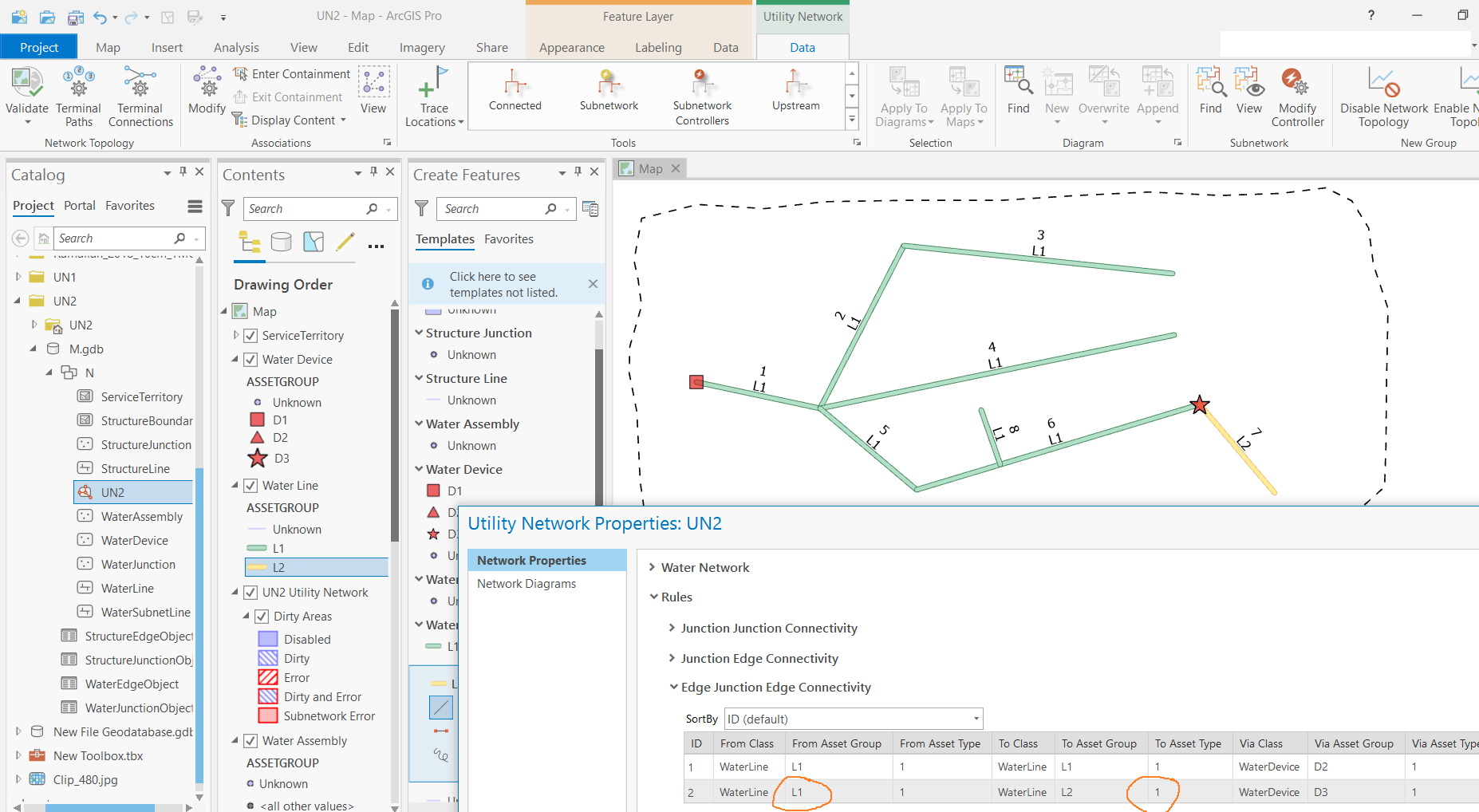Screen dimensions: 1479x812
Task: Click the Subnetwork Error swatch in Contents
Action: (x=268, y=715)
